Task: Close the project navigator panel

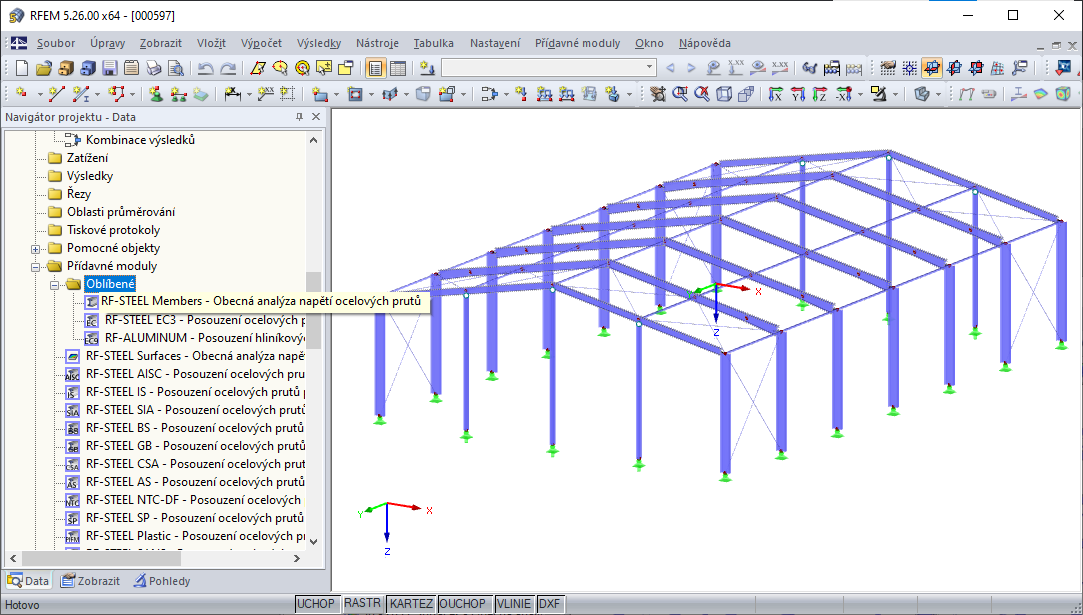Action: 316,117
